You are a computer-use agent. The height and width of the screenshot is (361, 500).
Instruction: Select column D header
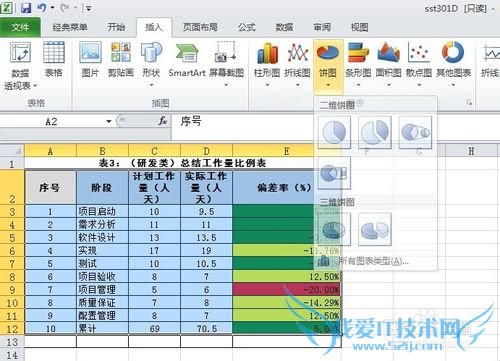[x=206, y=151]
